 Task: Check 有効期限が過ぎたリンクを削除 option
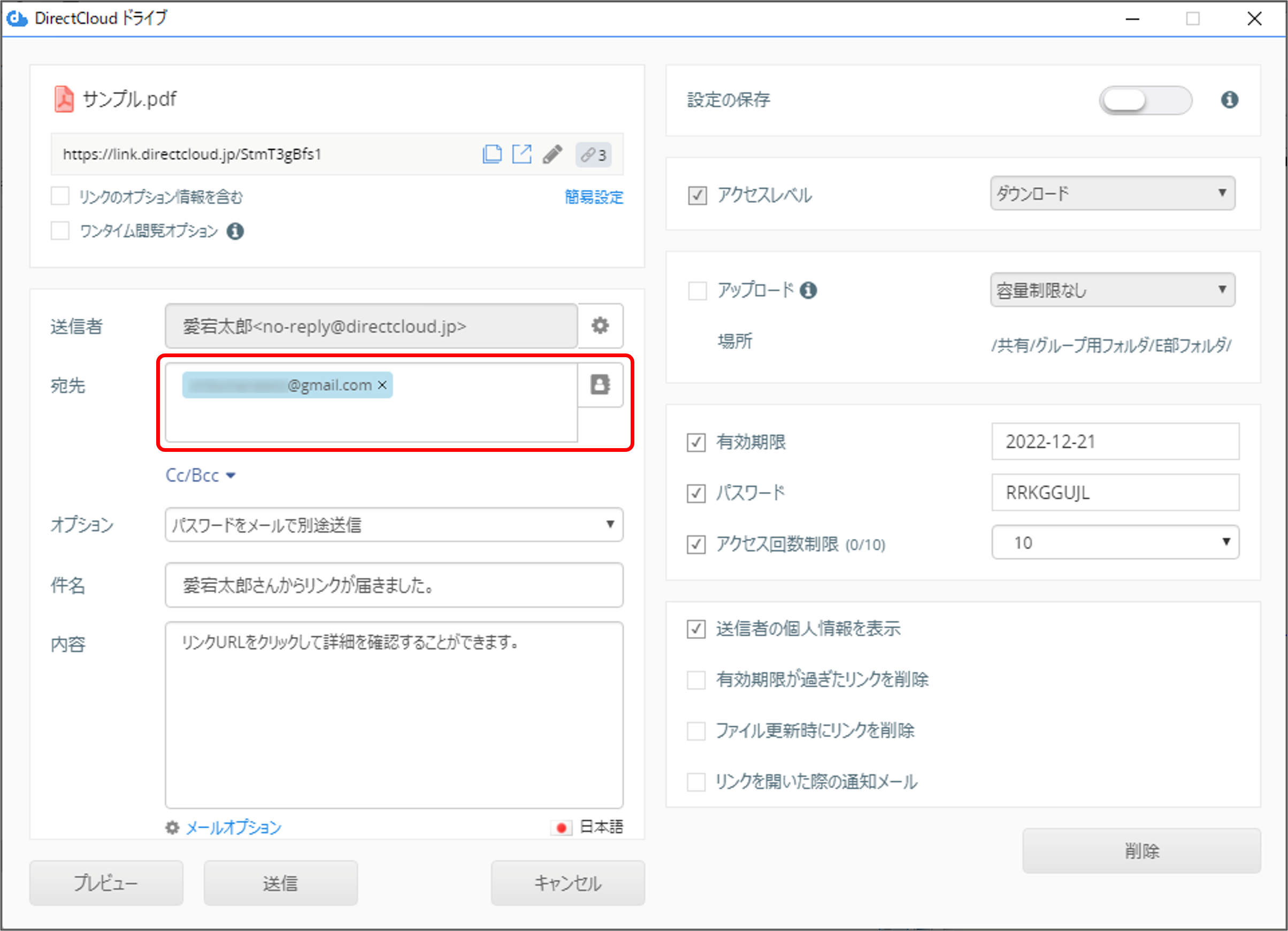click(696, 680)
